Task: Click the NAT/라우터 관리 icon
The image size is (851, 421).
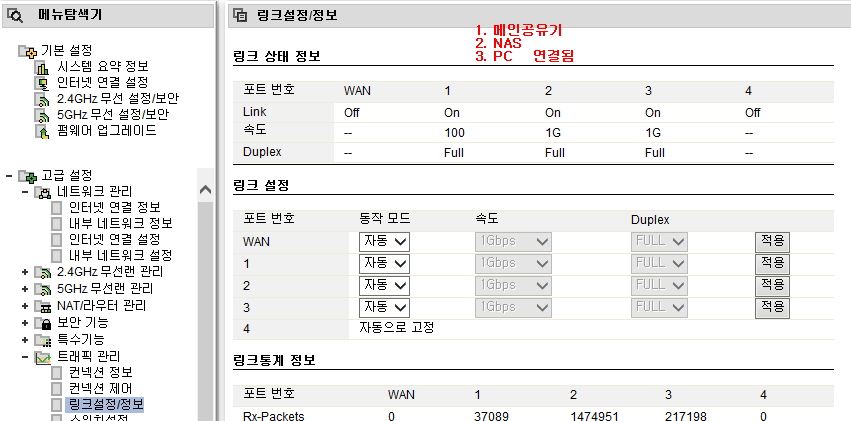Action: click(x=43, y=307)
